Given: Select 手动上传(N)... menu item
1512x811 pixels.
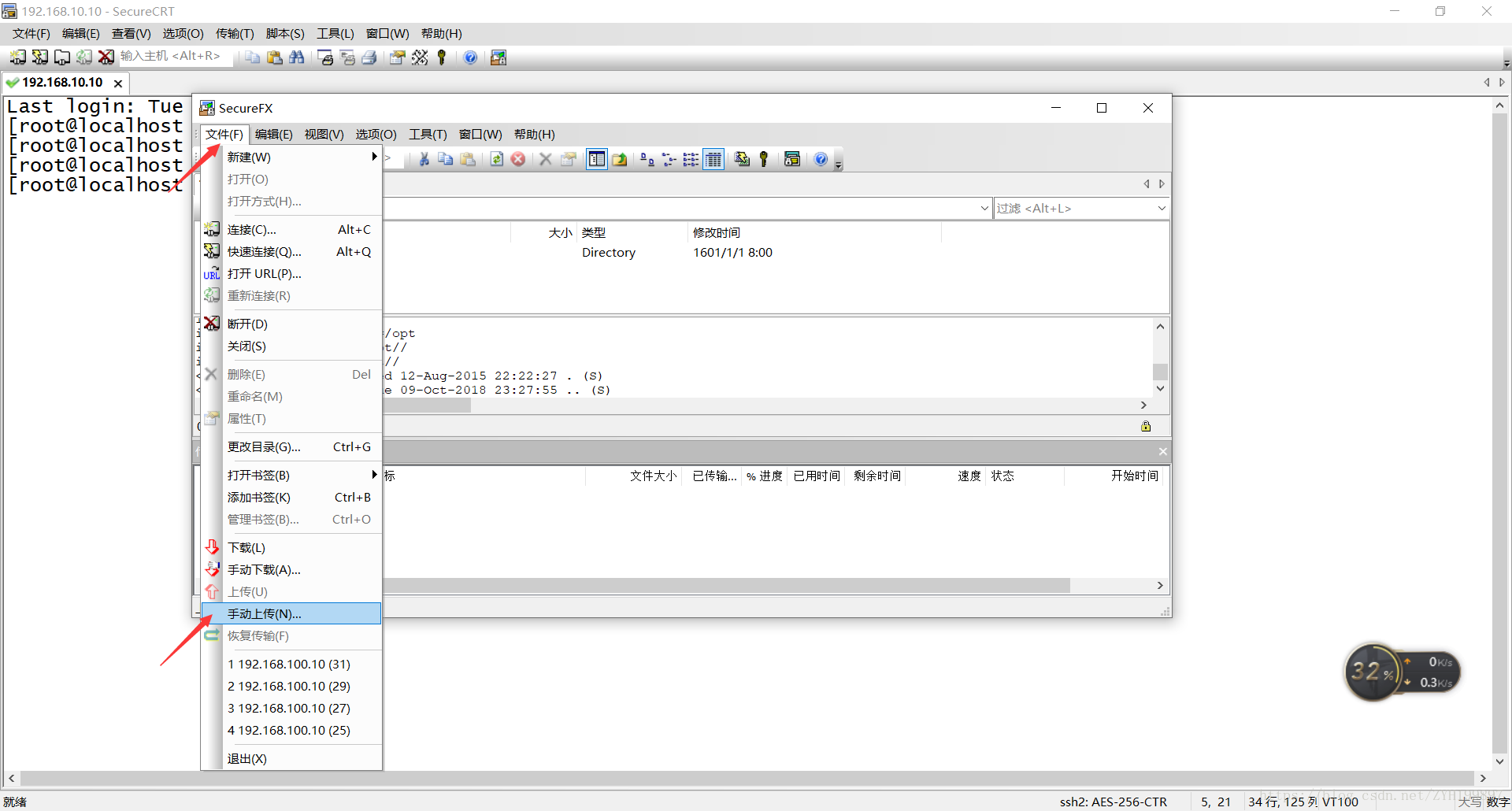Looking at the screenshot, I should pyautogui.click(x=291, y=613).
